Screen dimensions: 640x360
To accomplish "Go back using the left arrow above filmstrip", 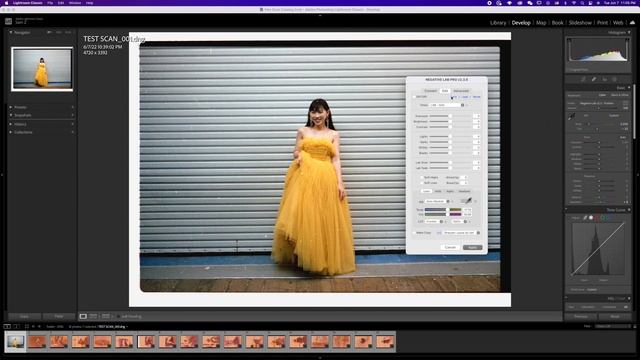I will coord(33,327).
